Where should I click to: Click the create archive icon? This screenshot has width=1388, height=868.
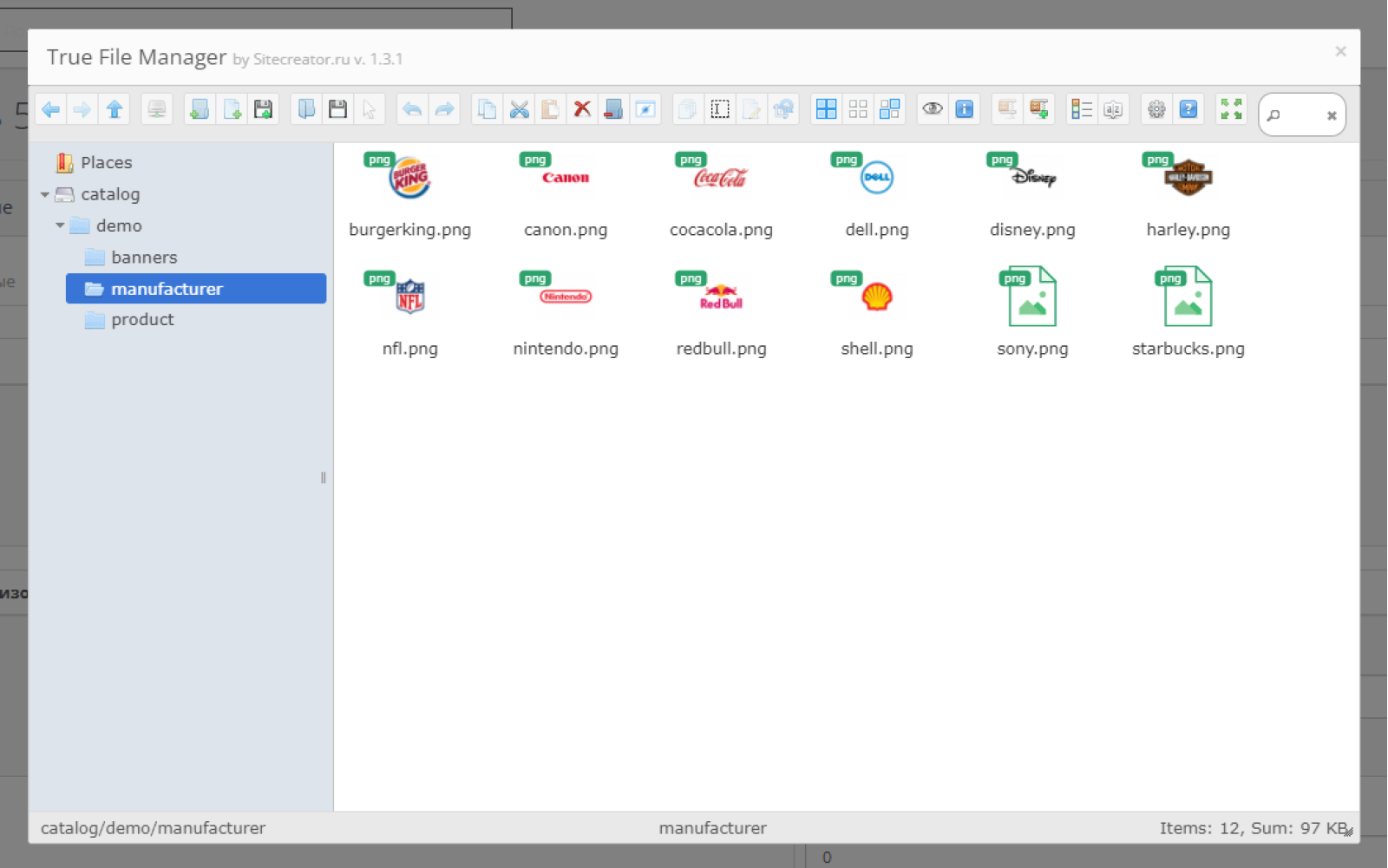(1038, 109)
